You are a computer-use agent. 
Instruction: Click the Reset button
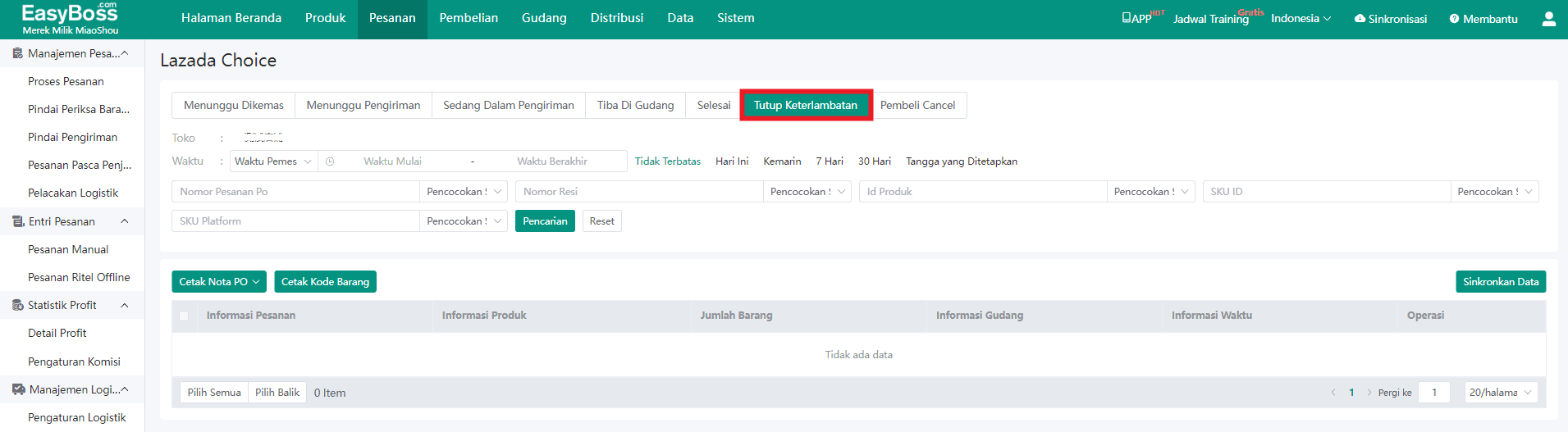pyautogui.click(x=601, y=221)
